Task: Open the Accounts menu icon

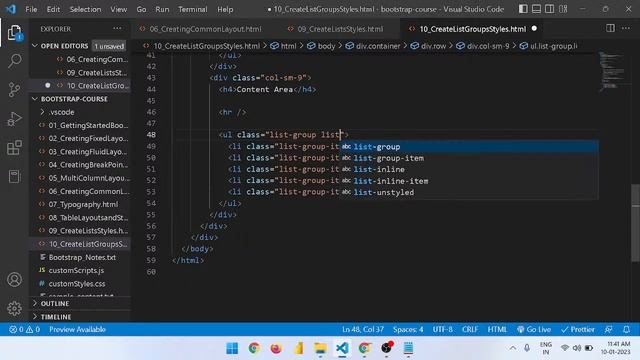Action: click(x=14, y=280)
